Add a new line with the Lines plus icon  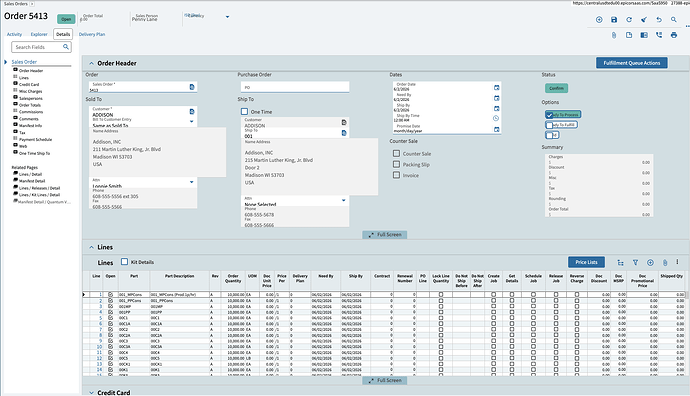pyautogui.click(x=650, y=263)
